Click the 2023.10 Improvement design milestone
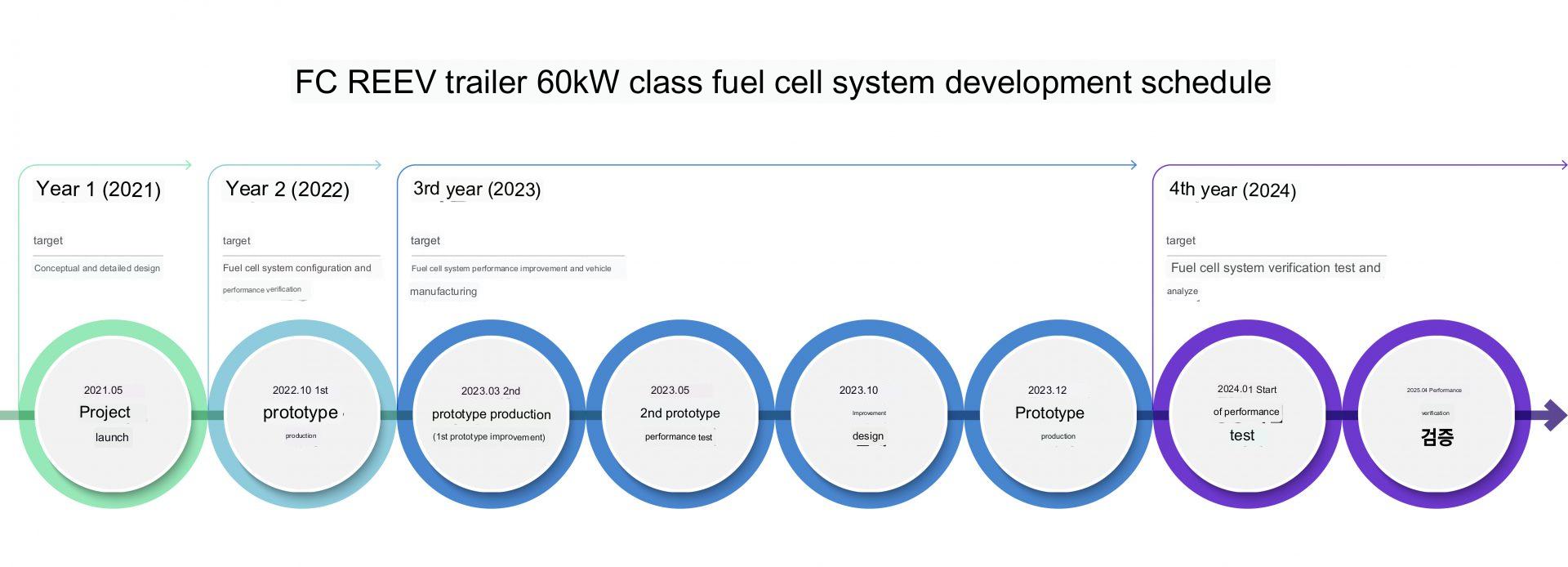 [869, 414]
